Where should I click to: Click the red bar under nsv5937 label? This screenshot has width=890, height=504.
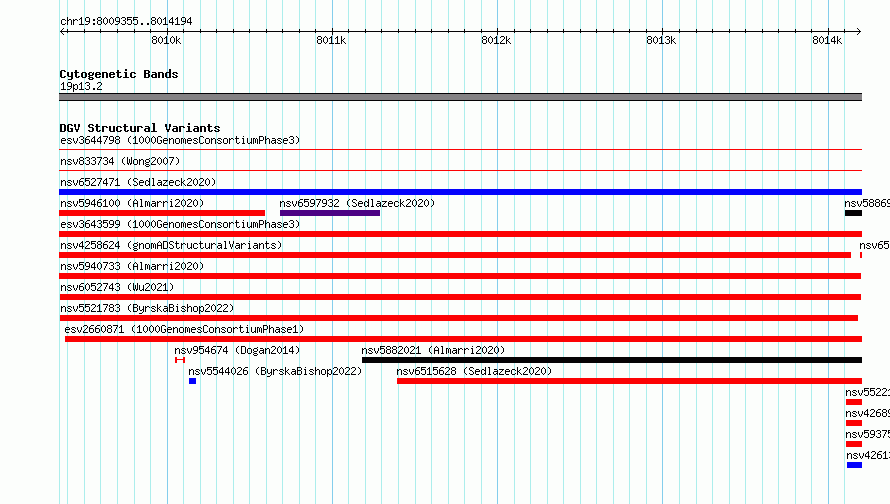pos(854,444)
